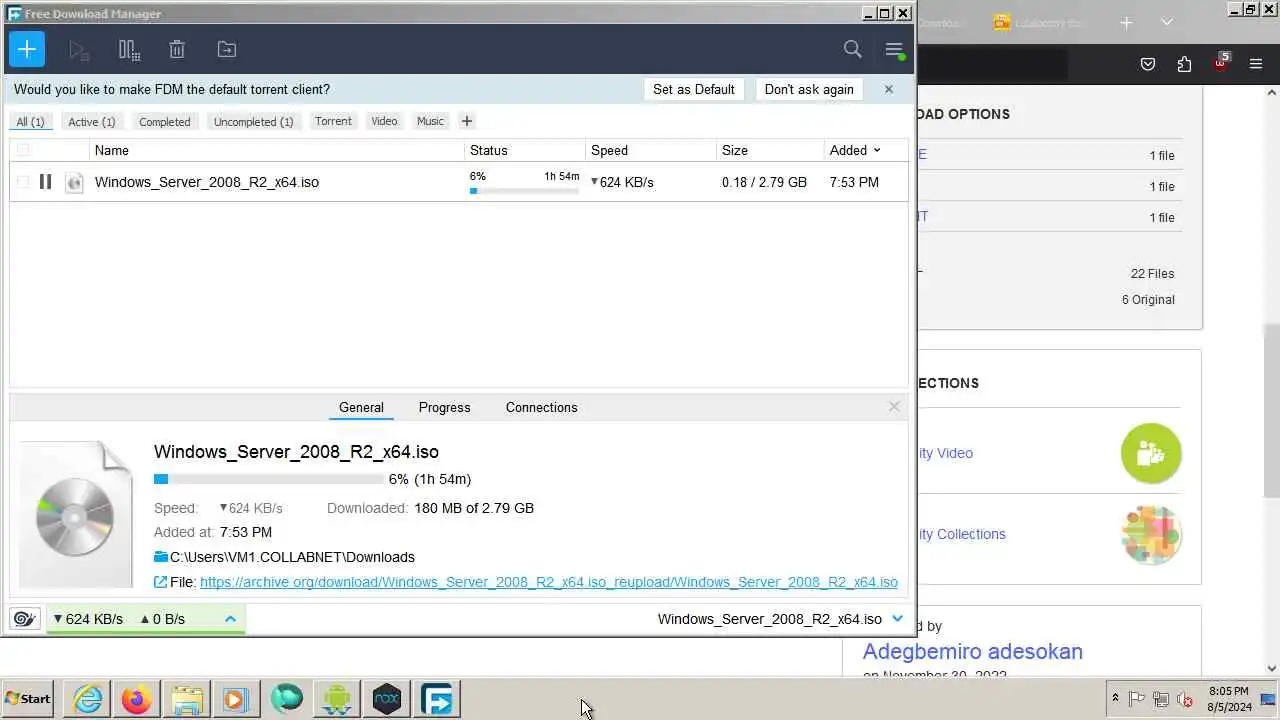Open the search magnifier in FDM

click(x=853, y=49)
